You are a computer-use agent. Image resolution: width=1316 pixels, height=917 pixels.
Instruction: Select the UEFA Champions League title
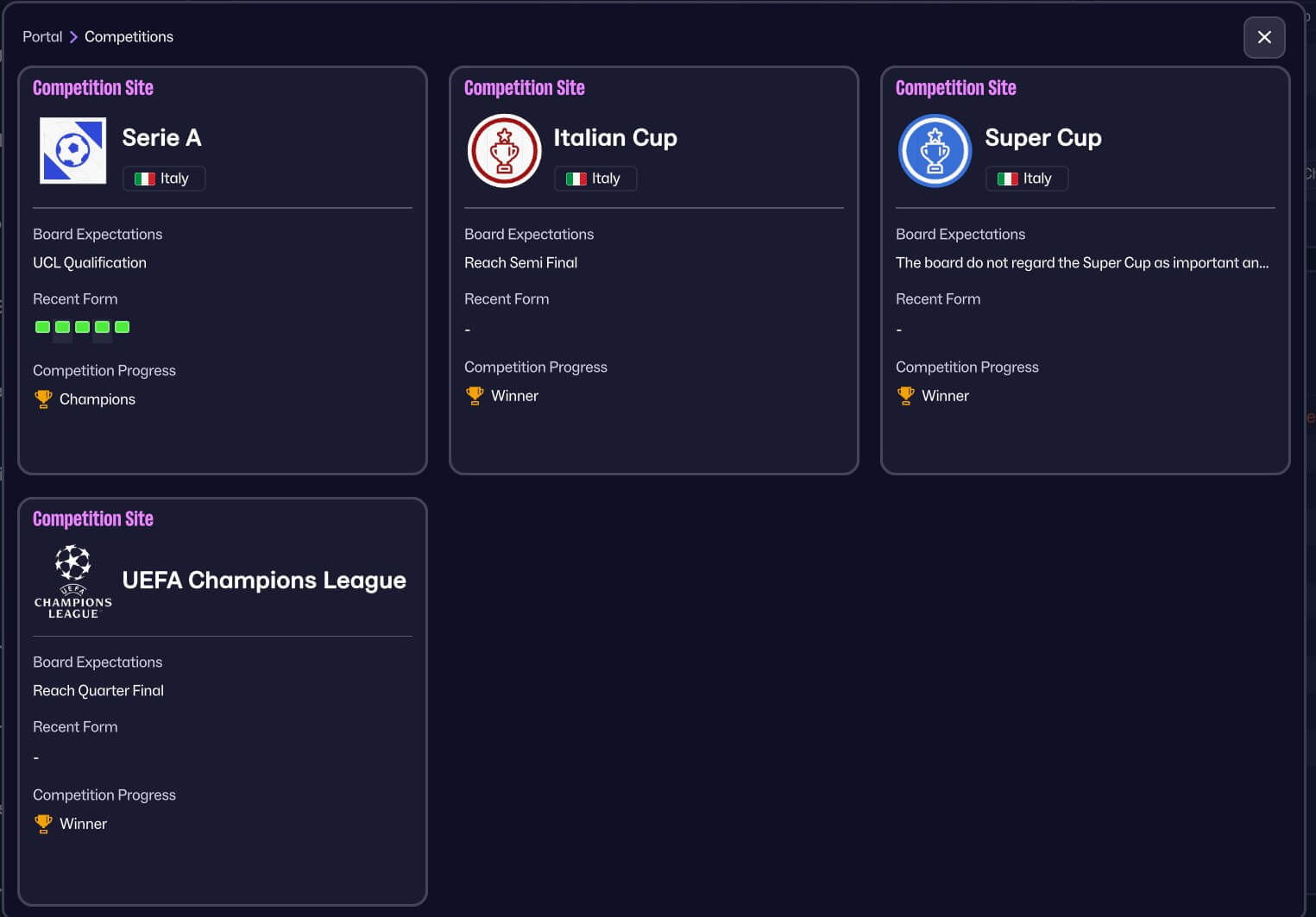pyautogui.click(x=264, y=580)
